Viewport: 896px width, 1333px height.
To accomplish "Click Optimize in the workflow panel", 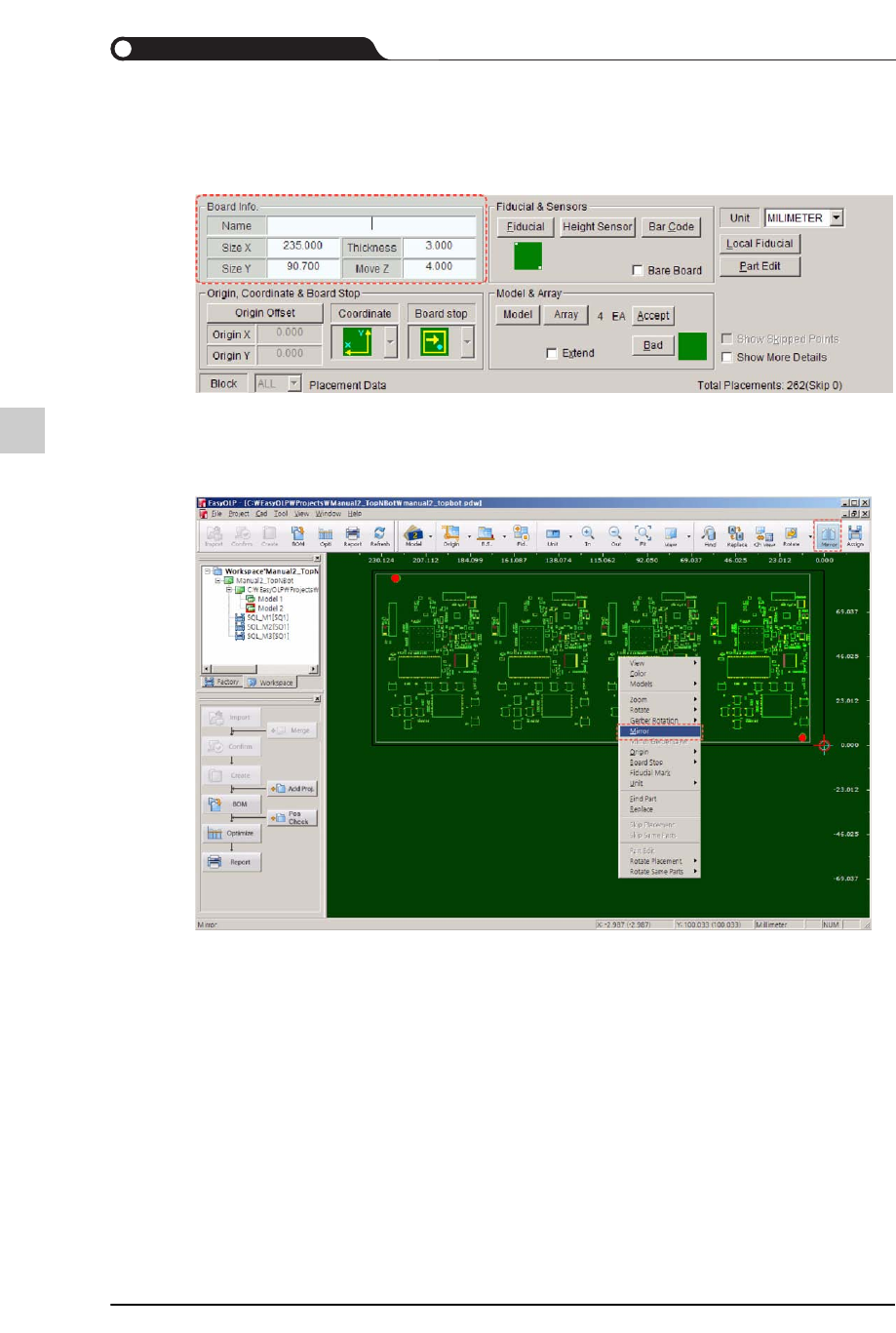I will pos(232,833).
